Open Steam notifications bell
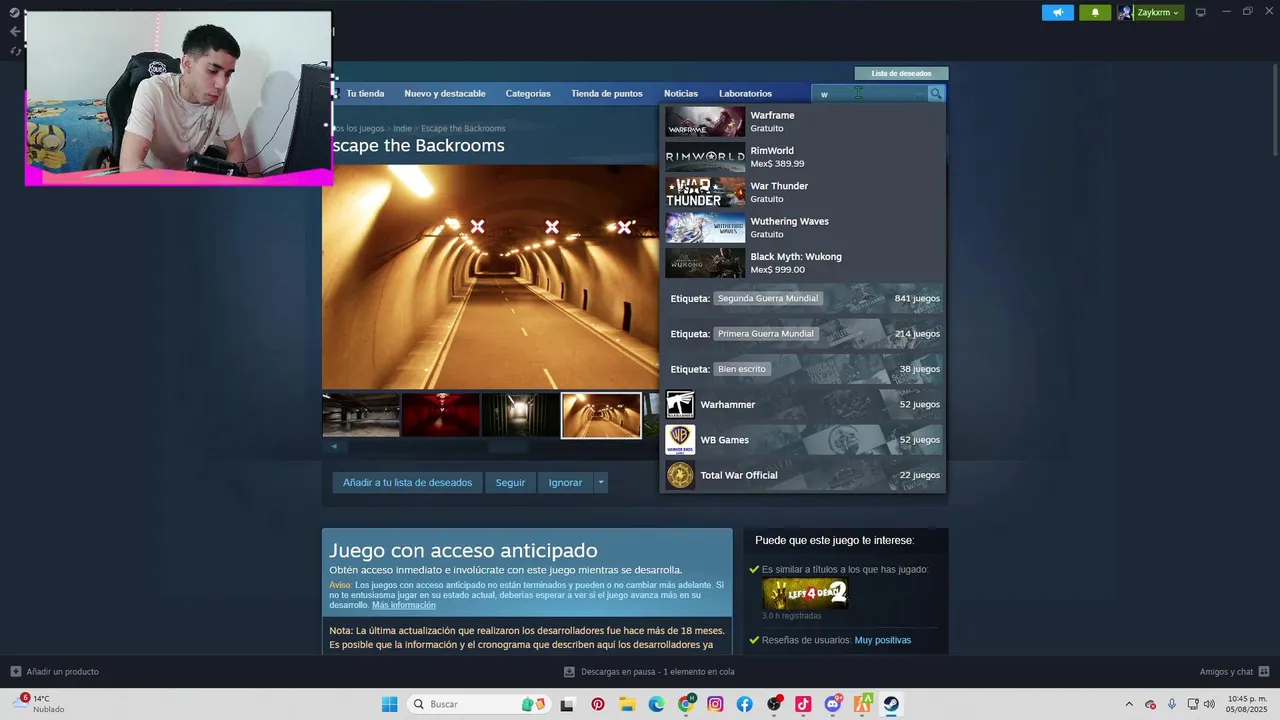 click(1095, 12)
